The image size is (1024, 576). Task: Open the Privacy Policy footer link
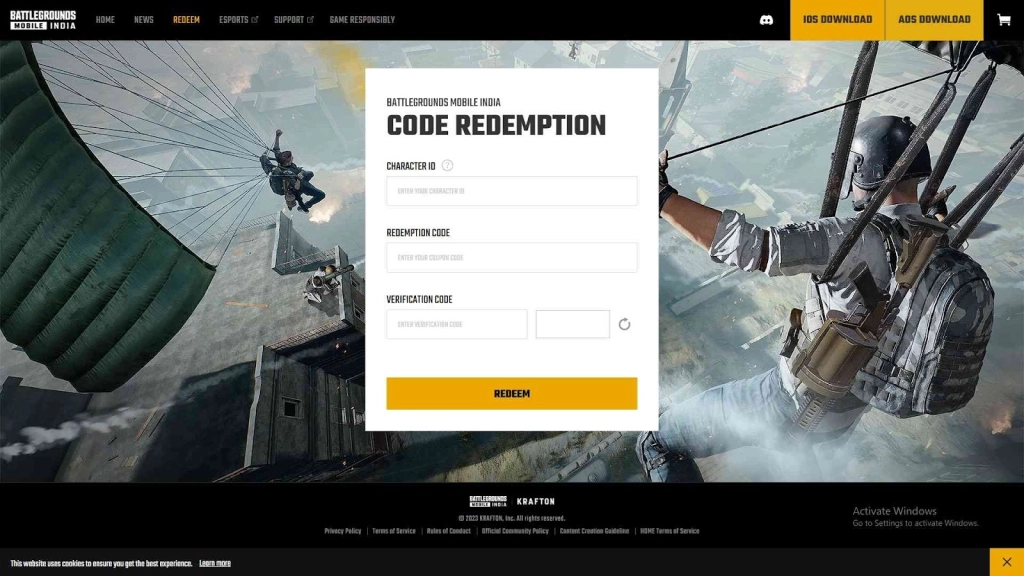pyautogui.click(x=343, y=531)
